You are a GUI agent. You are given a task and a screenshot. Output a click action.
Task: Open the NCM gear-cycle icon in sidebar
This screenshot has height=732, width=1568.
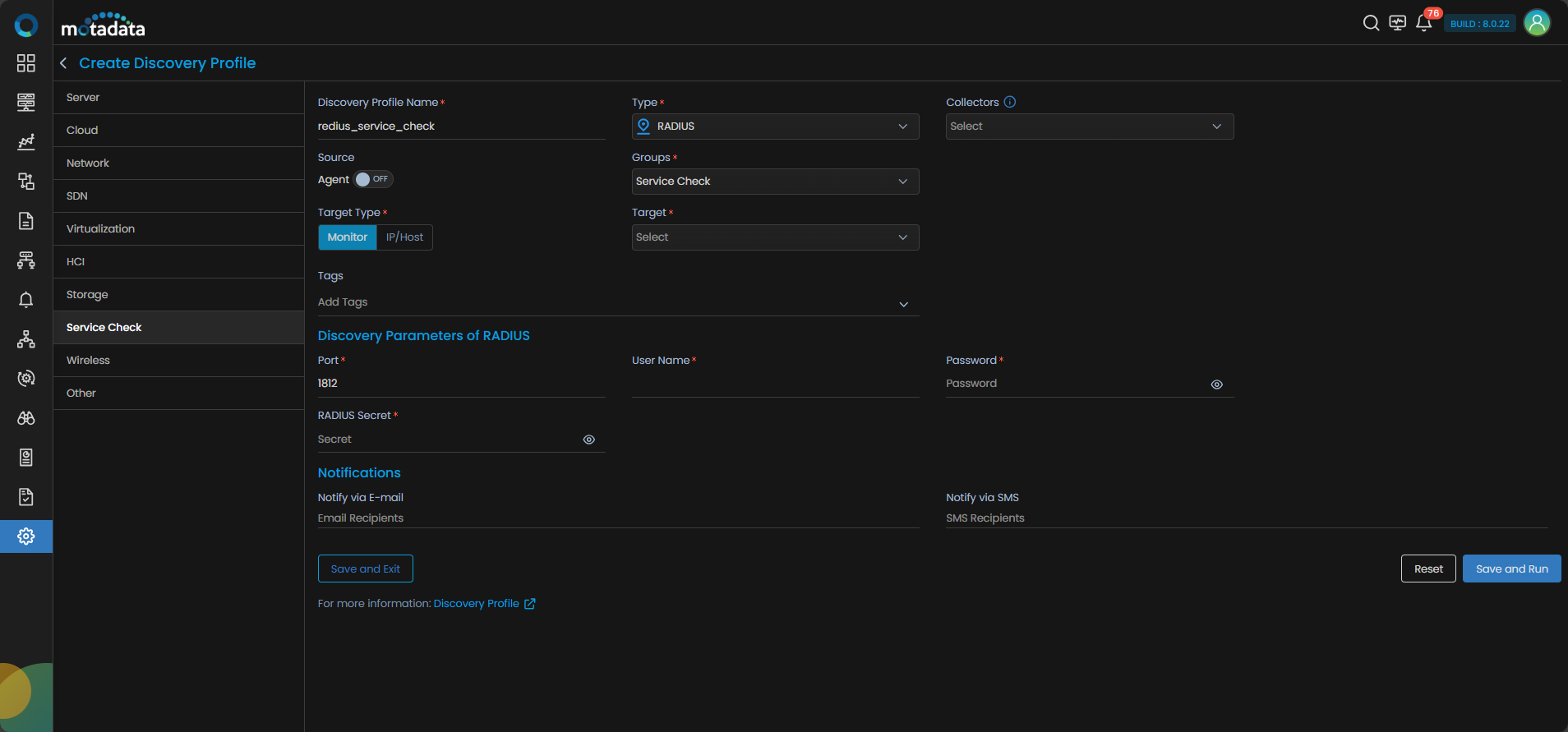26,379
